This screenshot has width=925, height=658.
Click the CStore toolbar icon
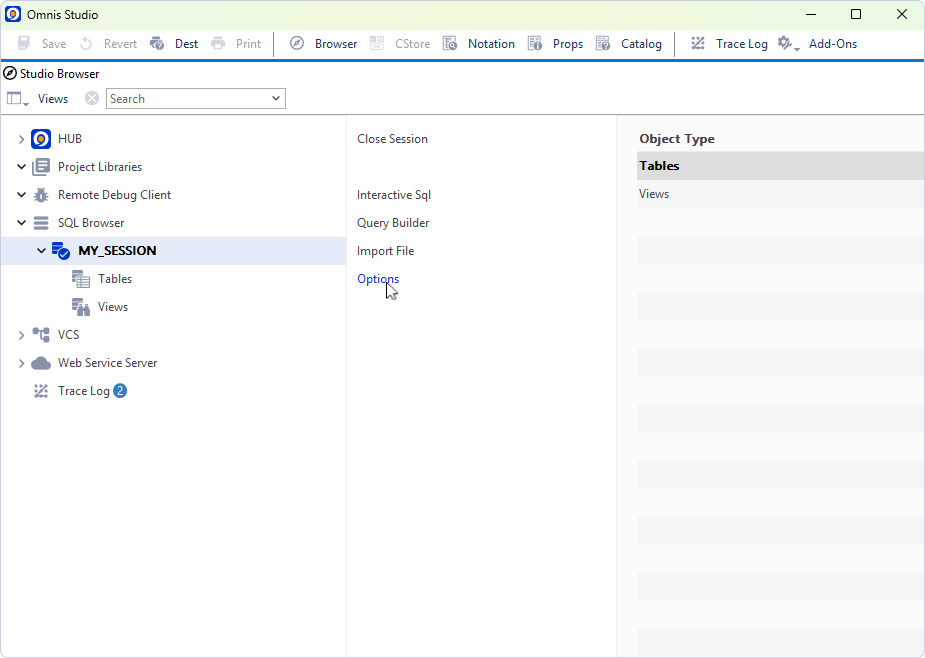(x=377, y=44)
